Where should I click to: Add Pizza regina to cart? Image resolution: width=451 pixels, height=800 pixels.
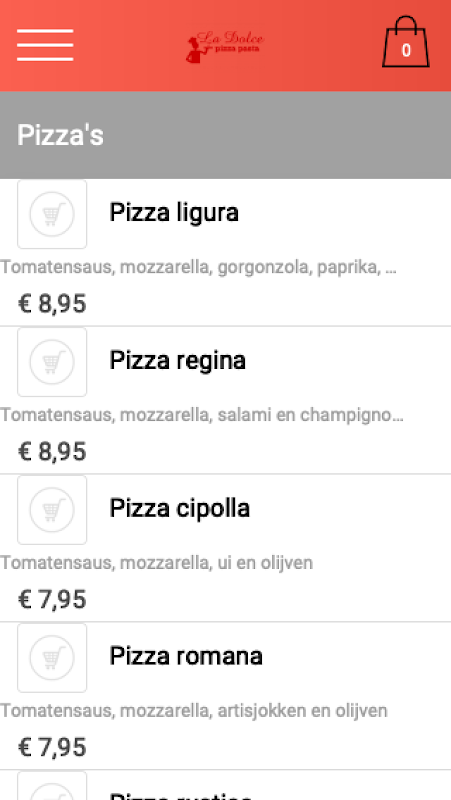(52, 362)
